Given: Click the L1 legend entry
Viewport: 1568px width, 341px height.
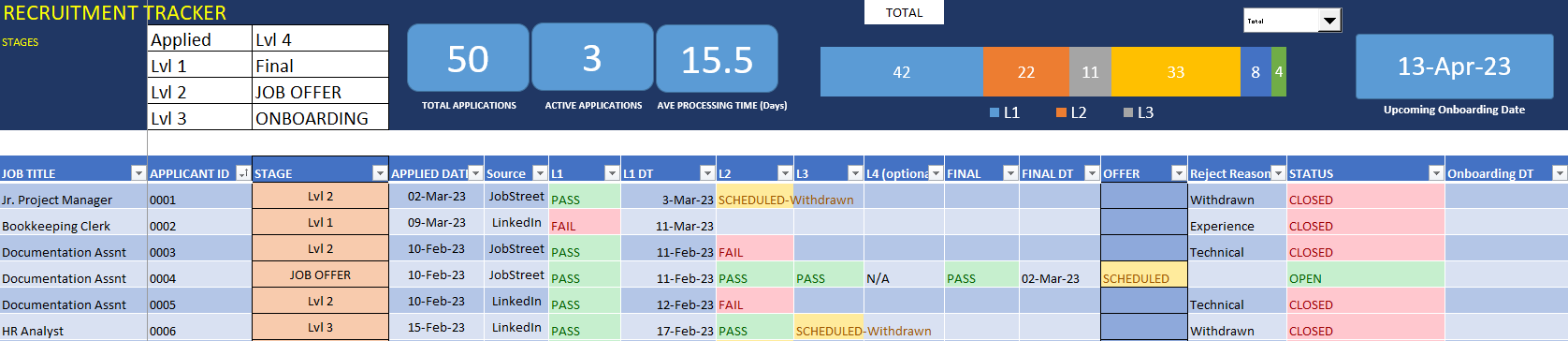Looking at the screenshot, I should 1005,112.
